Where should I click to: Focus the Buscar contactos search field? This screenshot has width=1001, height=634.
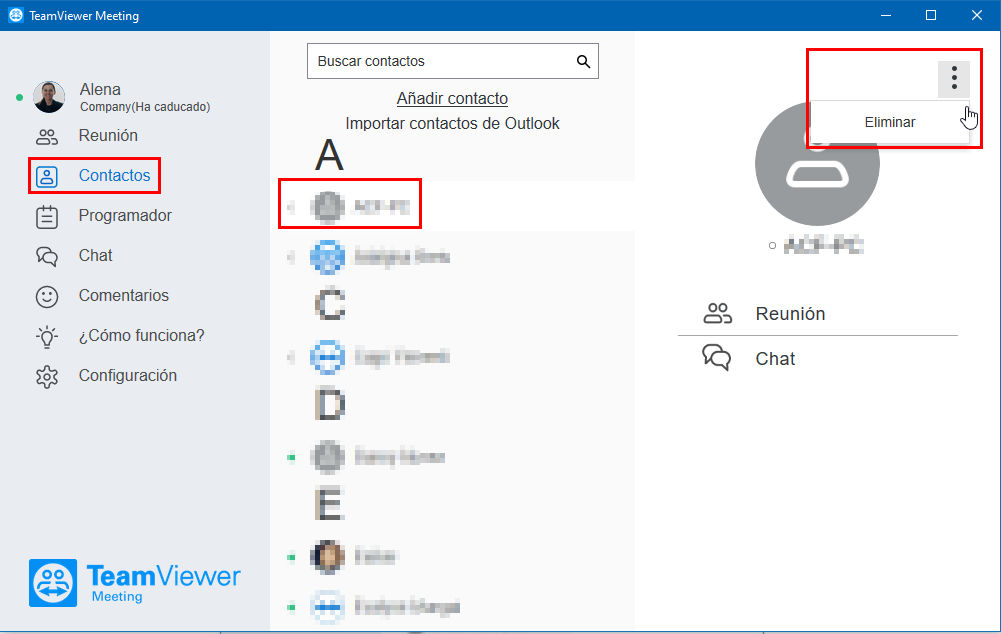click(453, 61)
